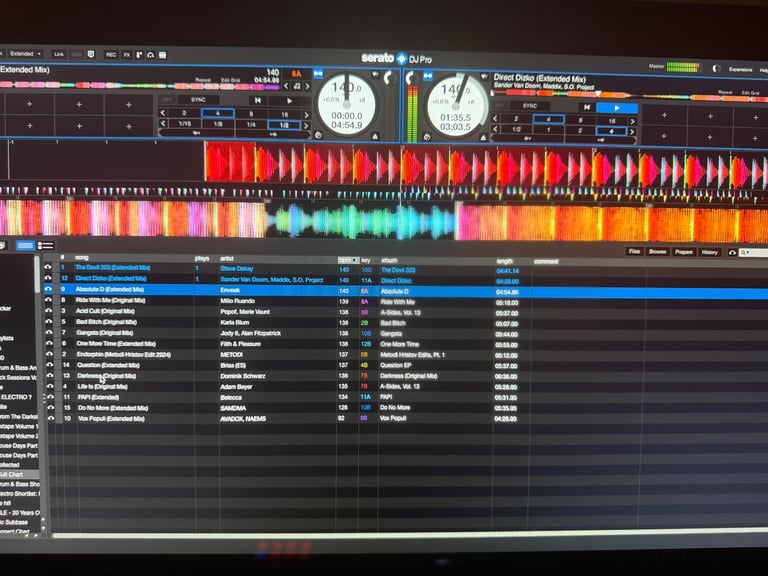The height and width of the screenshot is (576, 768).
Task: Click headphone icon beside search field
Action: (x=732, y=253)
